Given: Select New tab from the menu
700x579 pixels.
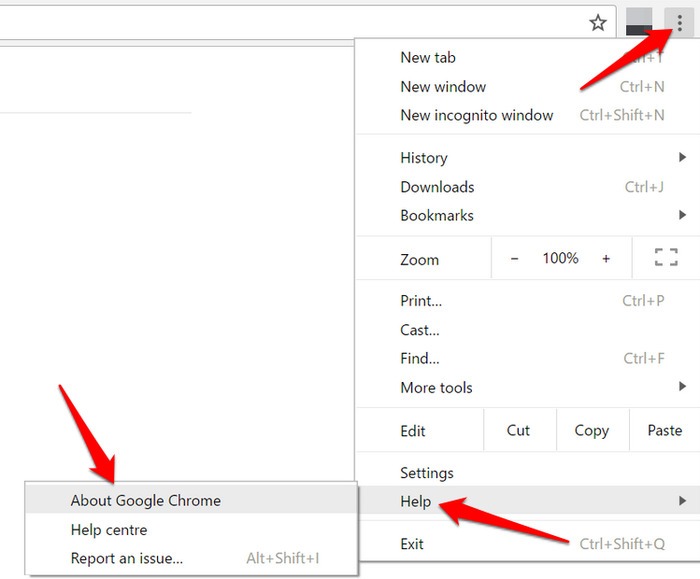Looking at the screenshot, I should pos(528,58).
